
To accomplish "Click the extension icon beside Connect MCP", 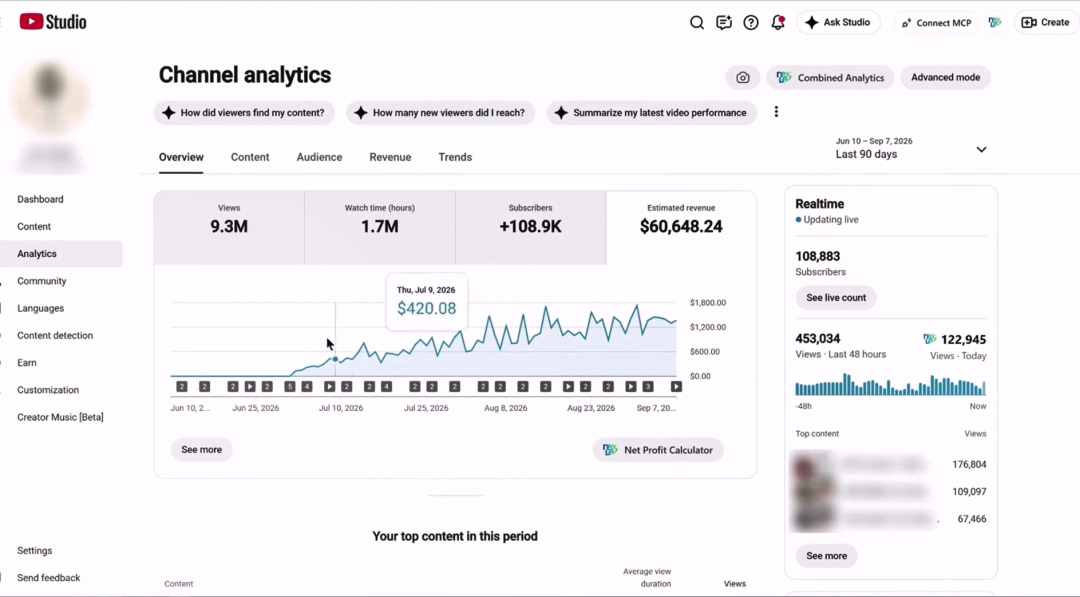I will [x=995, y=23].
